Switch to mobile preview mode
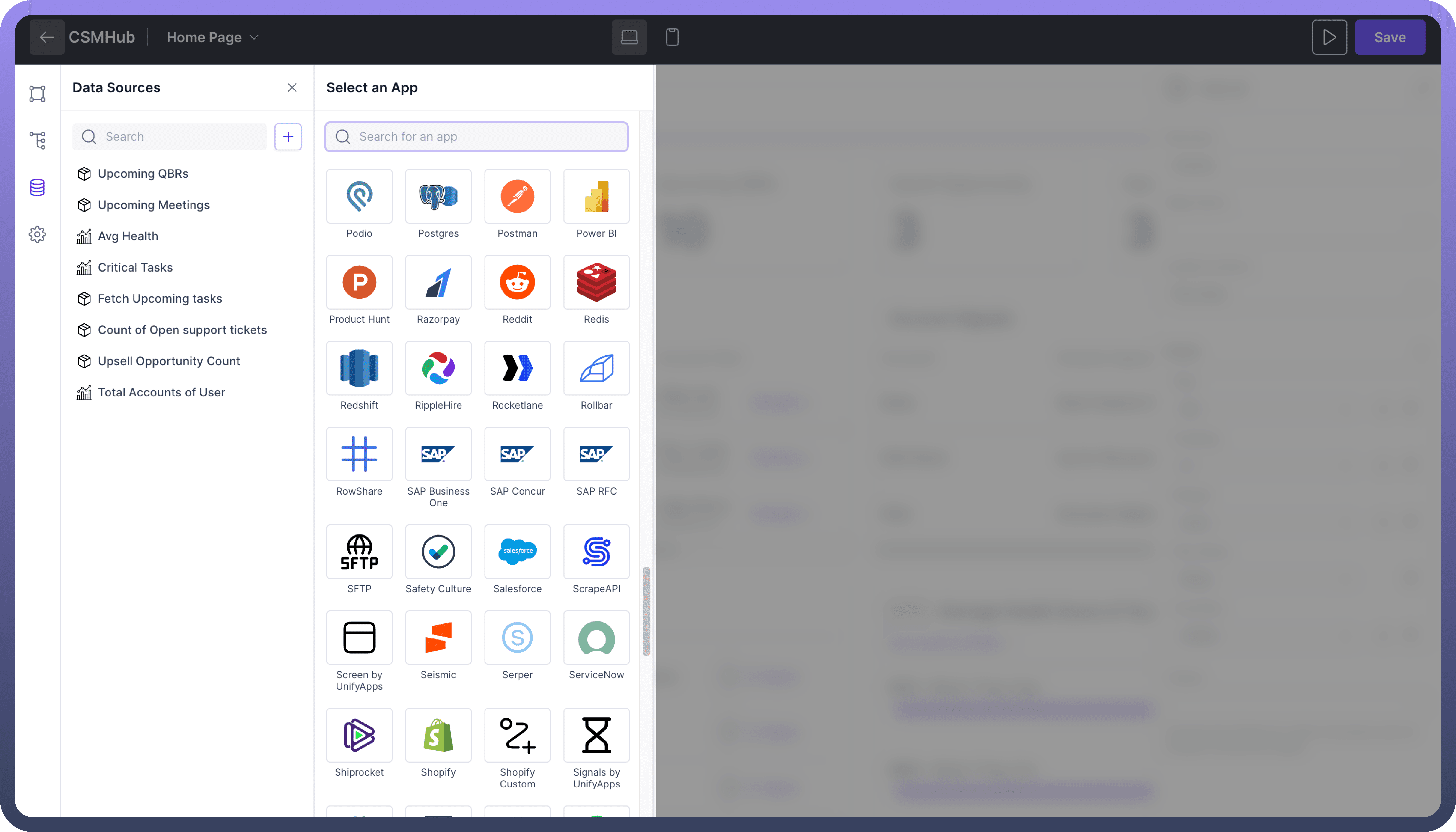1456x832 pixels. (672, 37)
